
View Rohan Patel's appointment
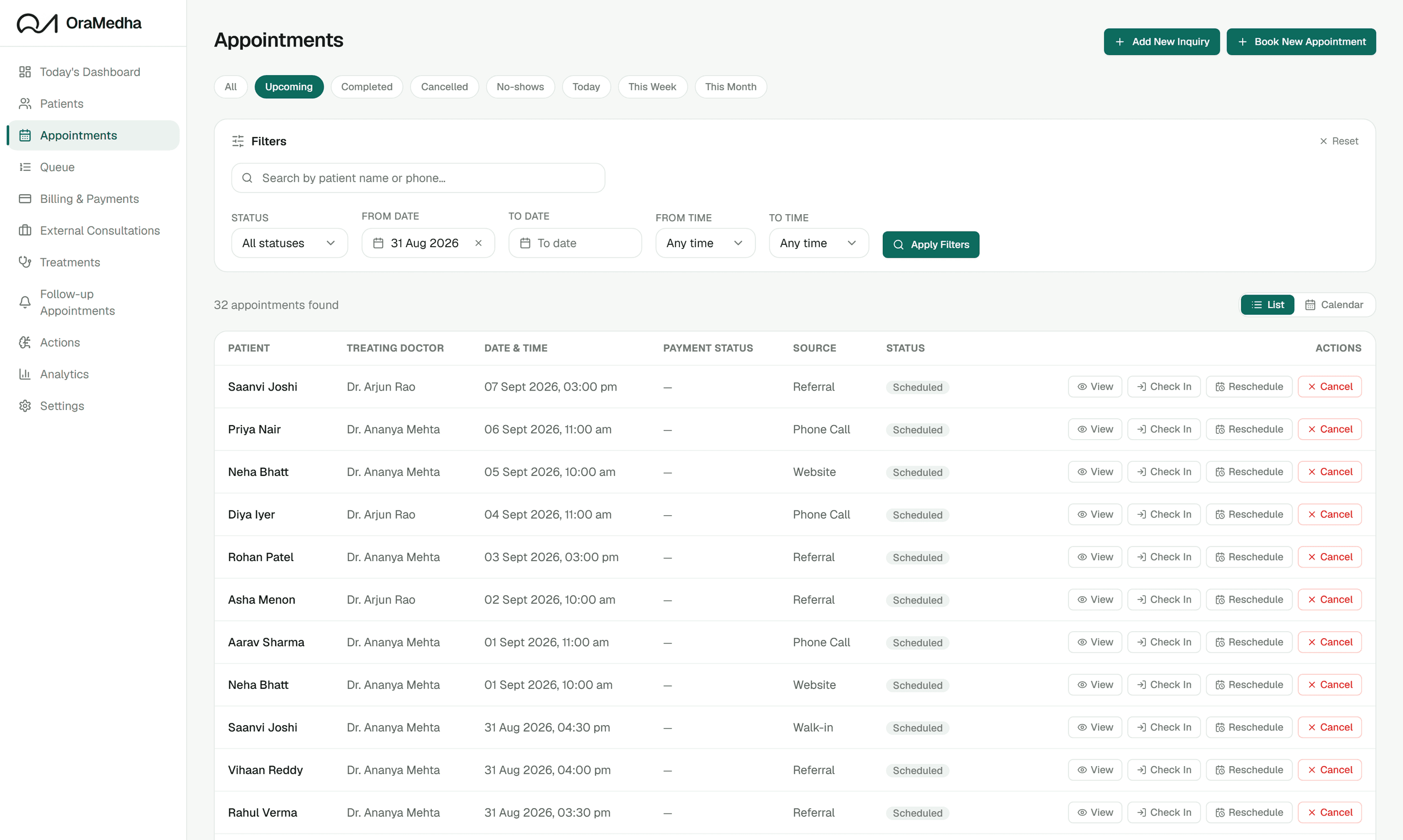1095,557
